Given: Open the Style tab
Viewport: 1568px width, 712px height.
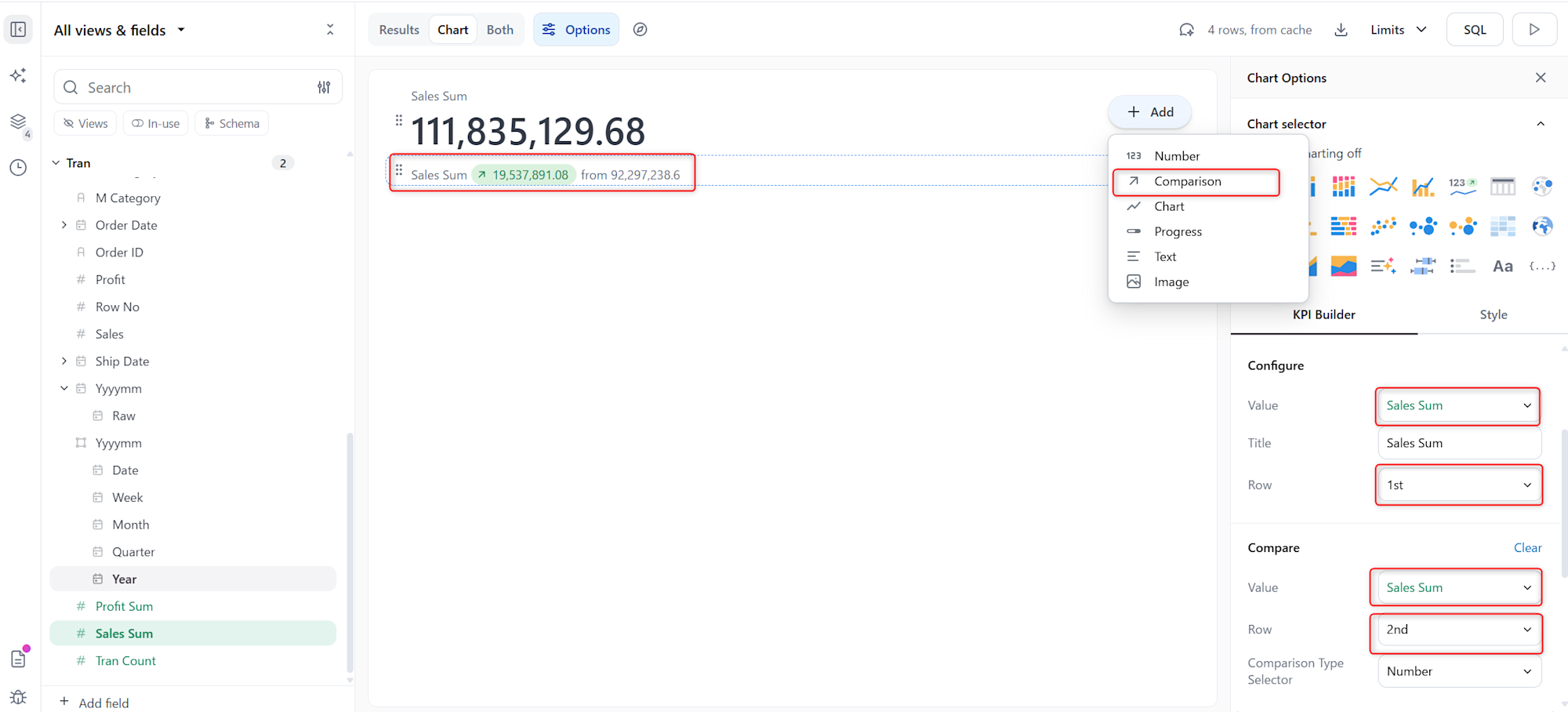Looking at the screenshot, I should pos(1493,314).
